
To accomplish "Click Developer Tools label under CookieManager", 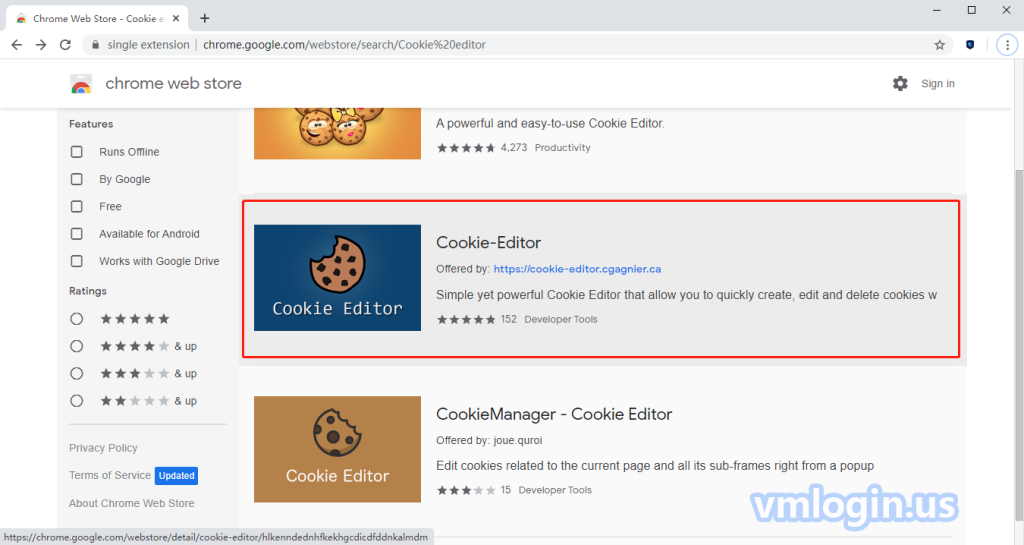I will pyautogui.click(x=555, y=490).
